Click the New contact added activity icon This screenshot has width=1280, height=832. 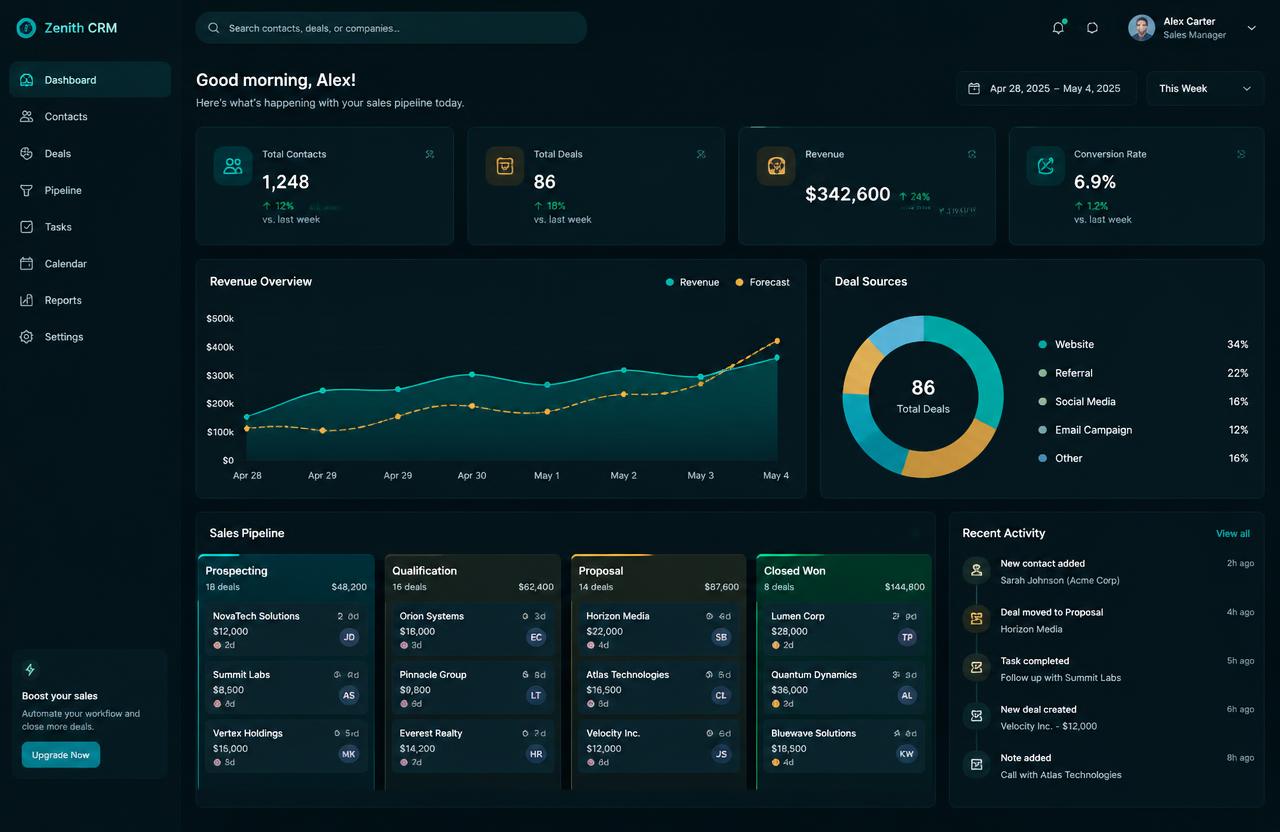[x=977, y=570]
